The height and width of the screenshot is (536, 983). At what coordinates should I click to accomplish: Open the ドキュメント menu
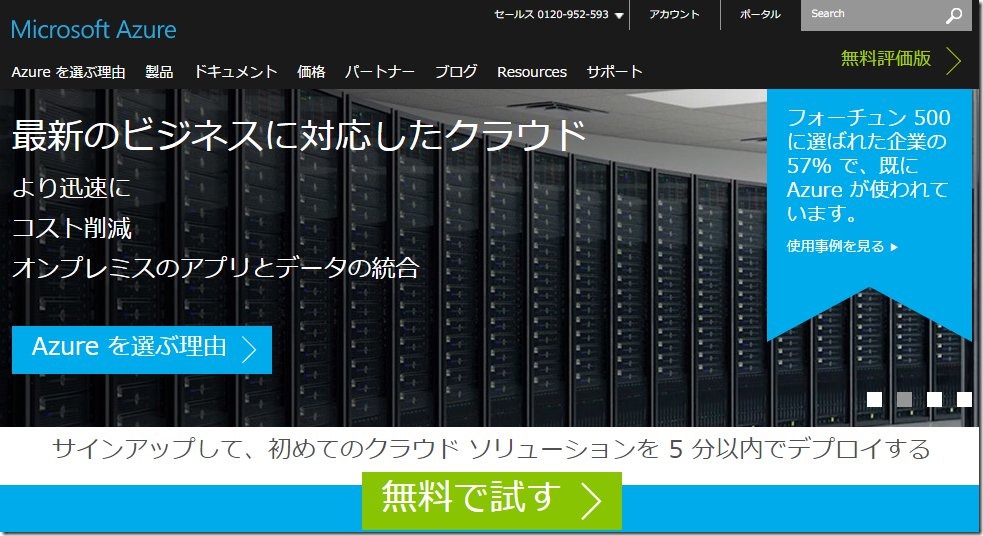(x=236, y=72)
